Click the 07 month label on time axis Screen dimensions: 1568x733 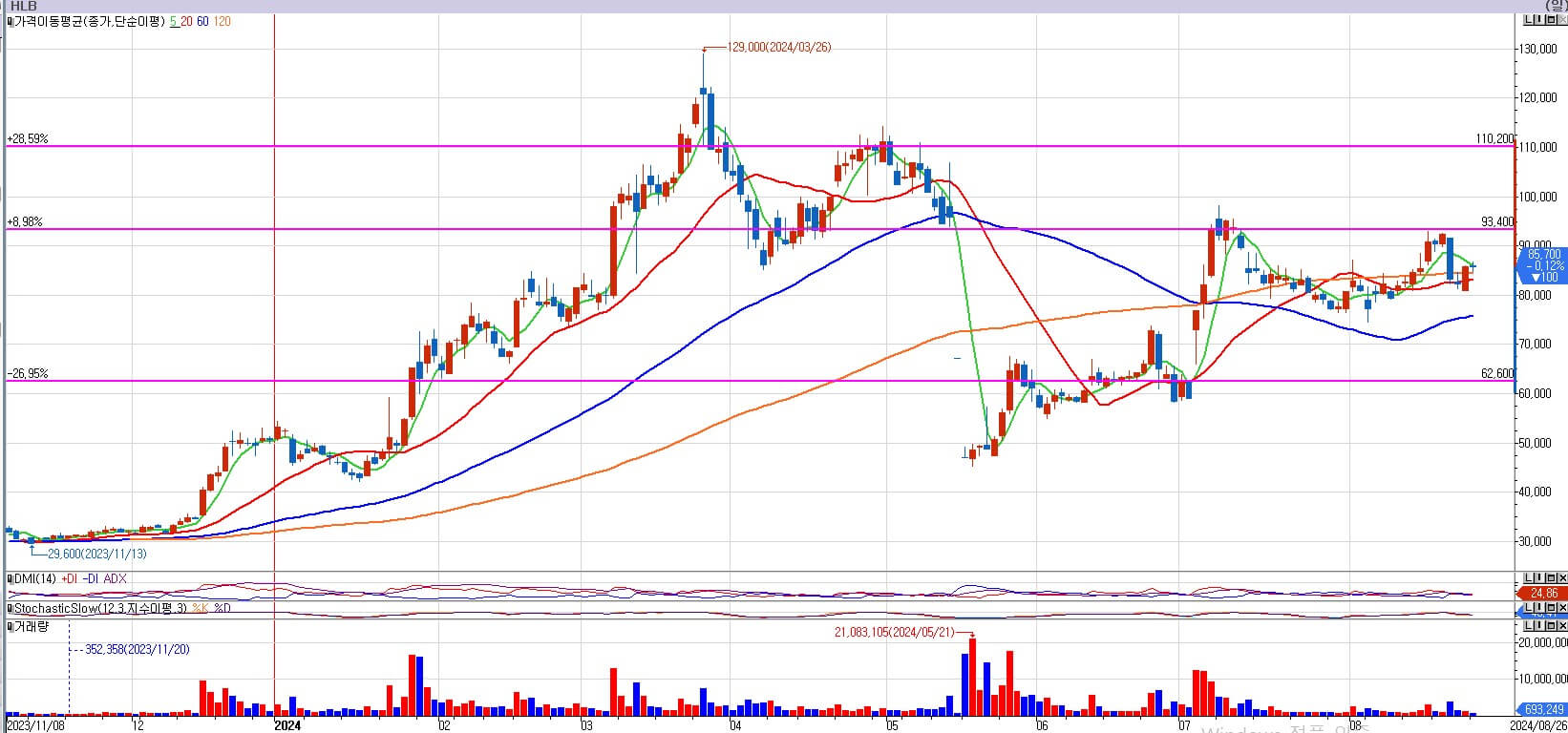tap(1185, 726)
